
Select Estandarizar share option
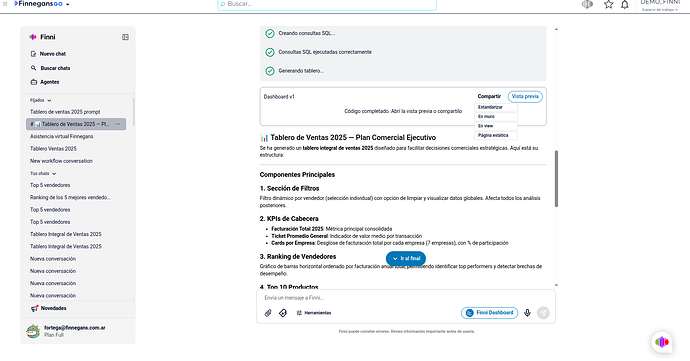(495, 107)
